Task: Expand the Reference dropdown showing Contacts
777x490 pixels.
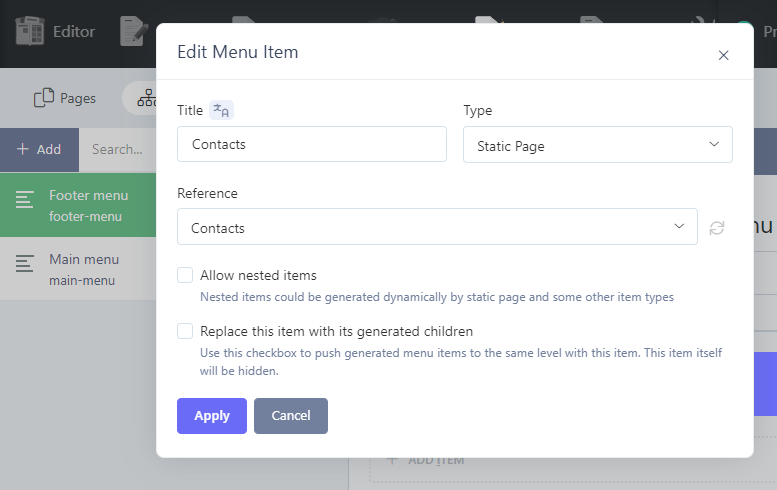Action: (x=437, y=227)
